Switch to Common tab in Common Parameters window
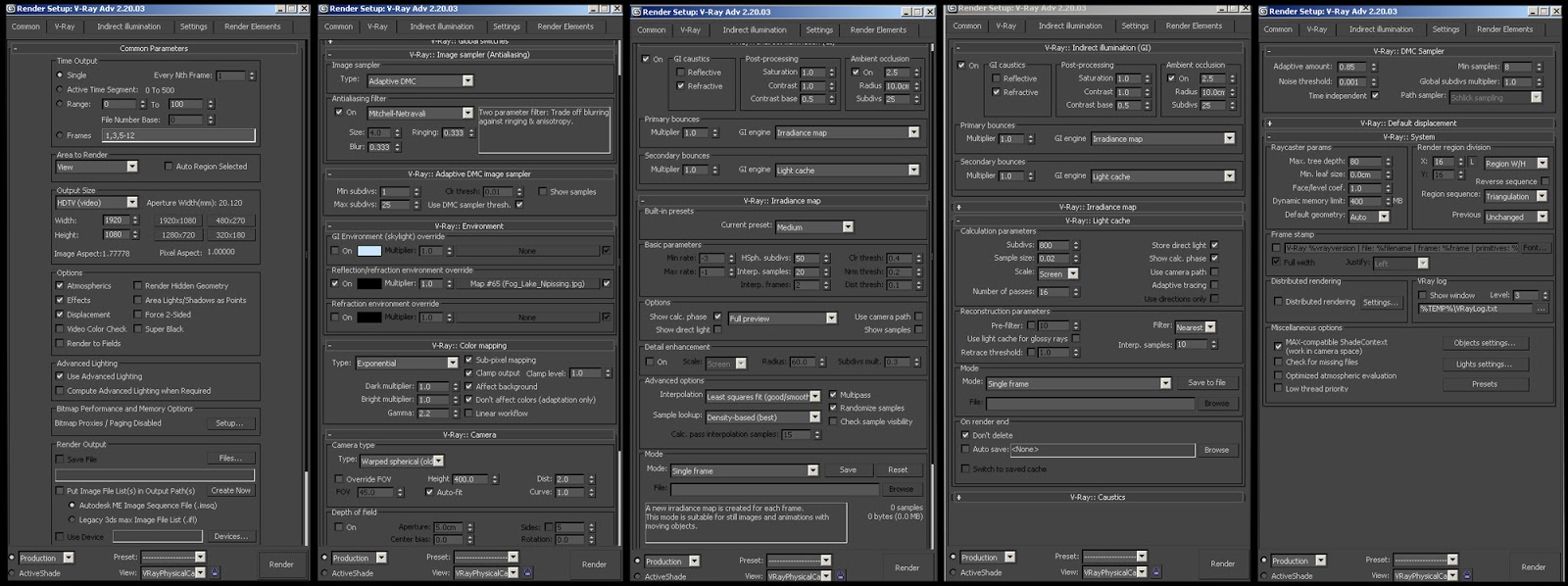The image size is (1568, 586). [25, 26]
